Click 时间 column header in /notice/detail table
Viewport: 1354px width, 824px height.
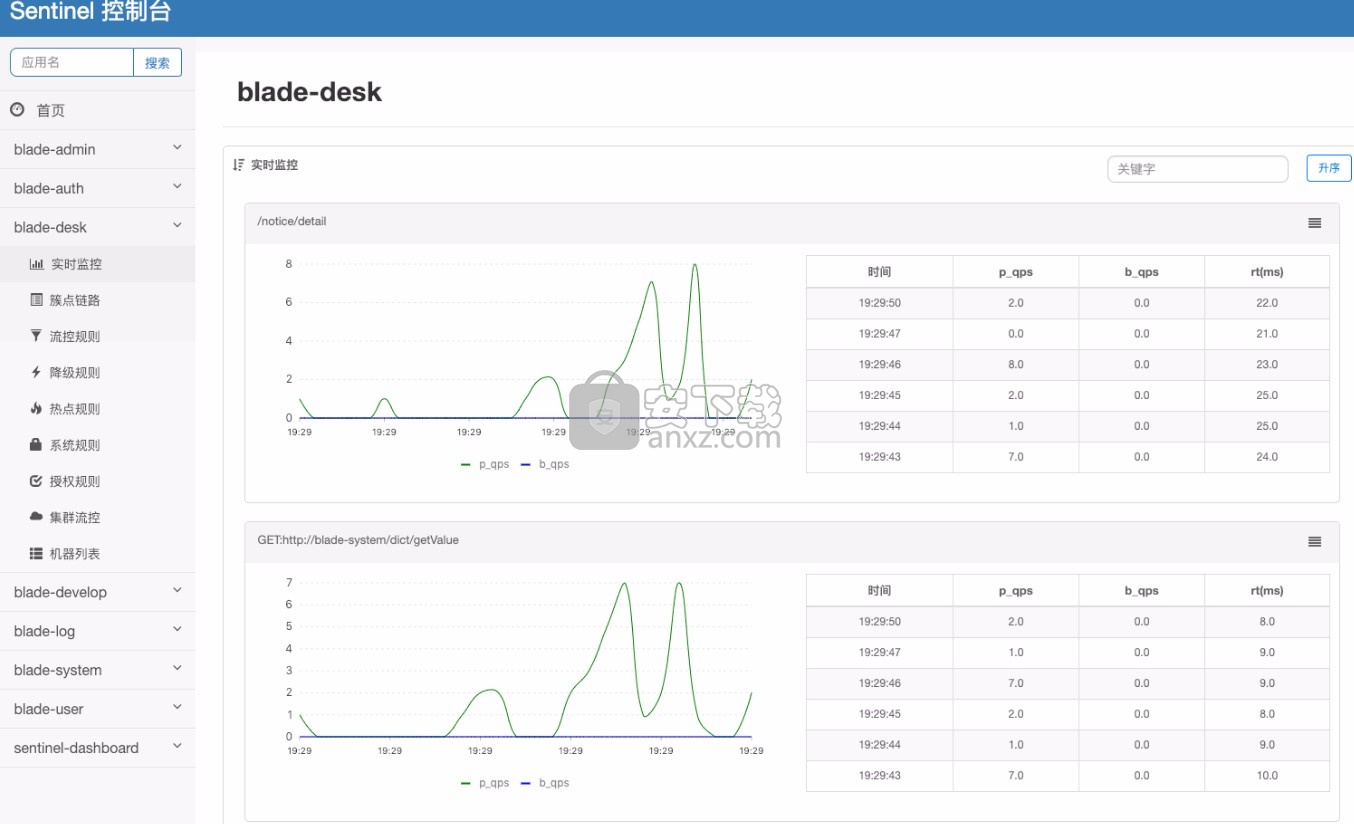[880, 272]
